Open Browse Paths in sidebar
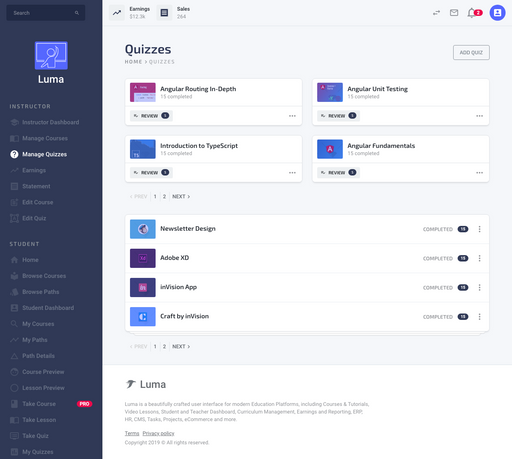The image size is (512, 459). (x=41, y=292)
